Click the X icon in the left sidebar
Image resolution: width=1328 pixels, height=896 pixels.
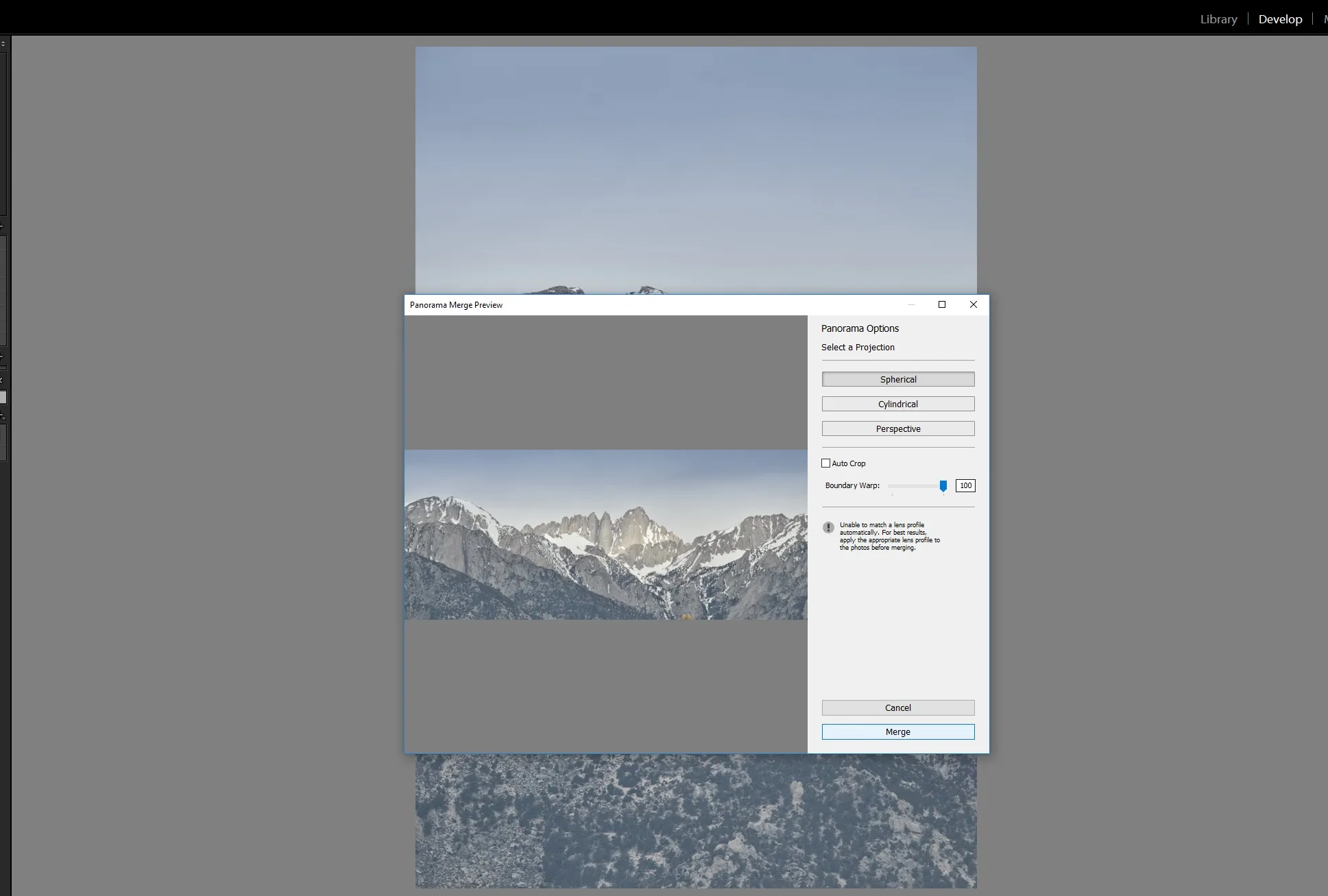(x=2, y=380)
